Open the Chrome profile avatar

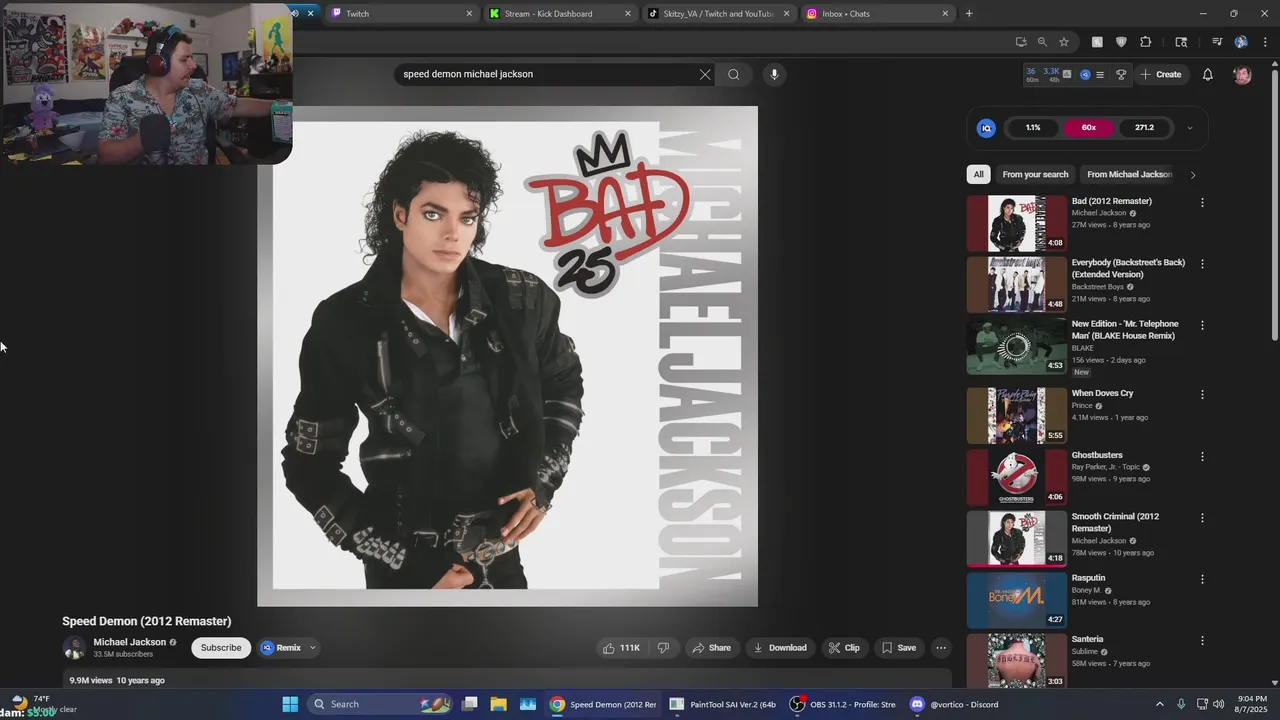click(x=1241, y=42)
